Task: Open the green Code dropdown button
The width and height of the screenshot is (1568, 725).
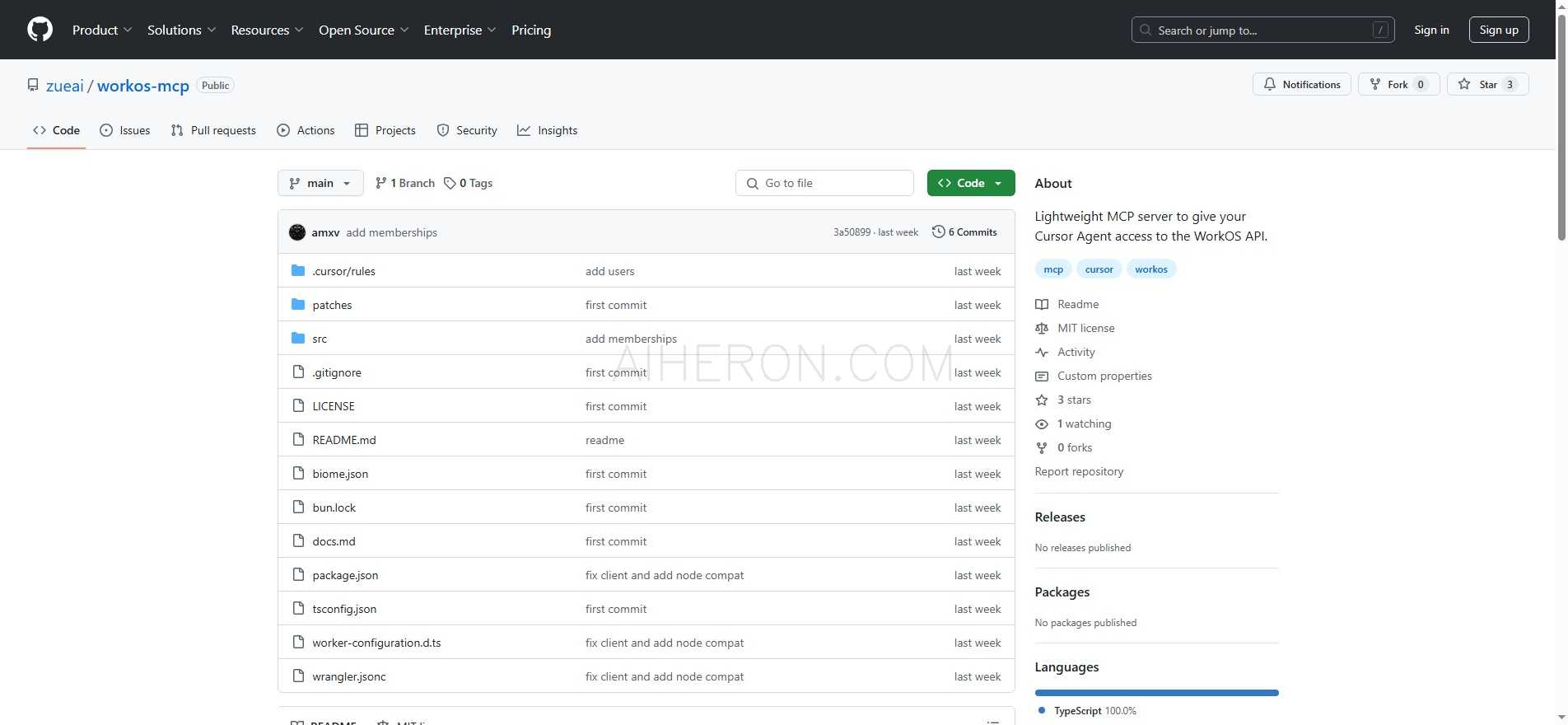Action: (971, 183)
